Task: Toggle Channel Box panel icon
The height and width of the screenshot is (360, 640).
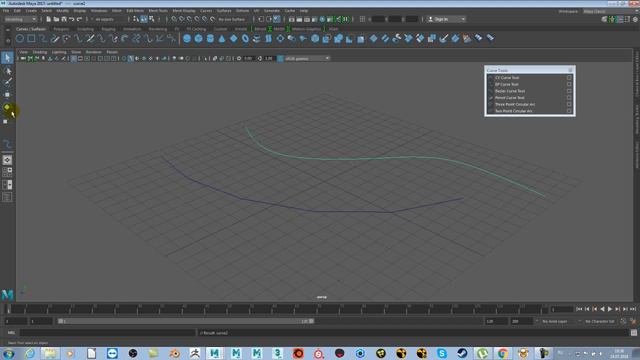Action: 635,19
